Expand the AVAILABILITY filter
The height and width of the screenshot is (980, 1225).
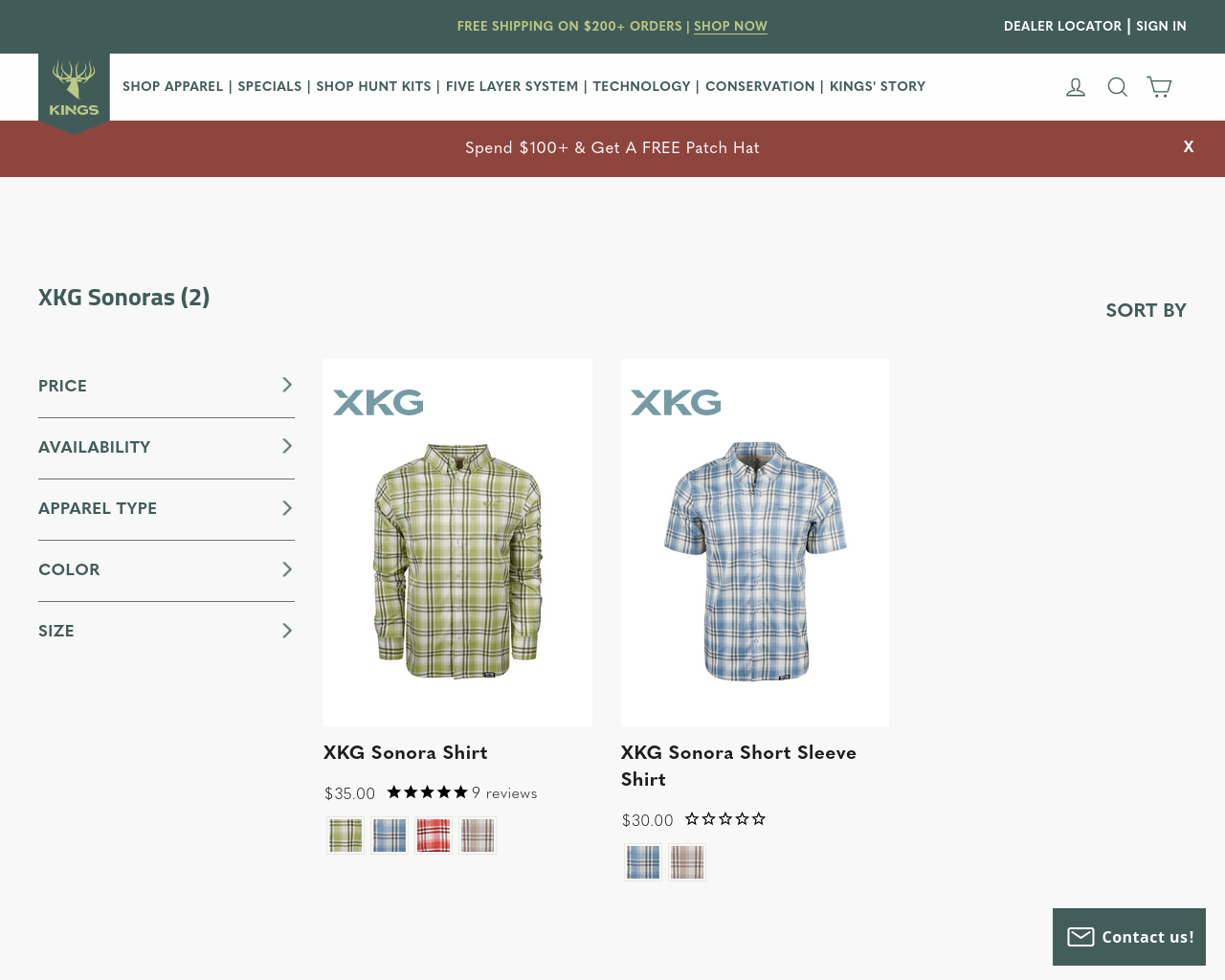pos(167,447)
